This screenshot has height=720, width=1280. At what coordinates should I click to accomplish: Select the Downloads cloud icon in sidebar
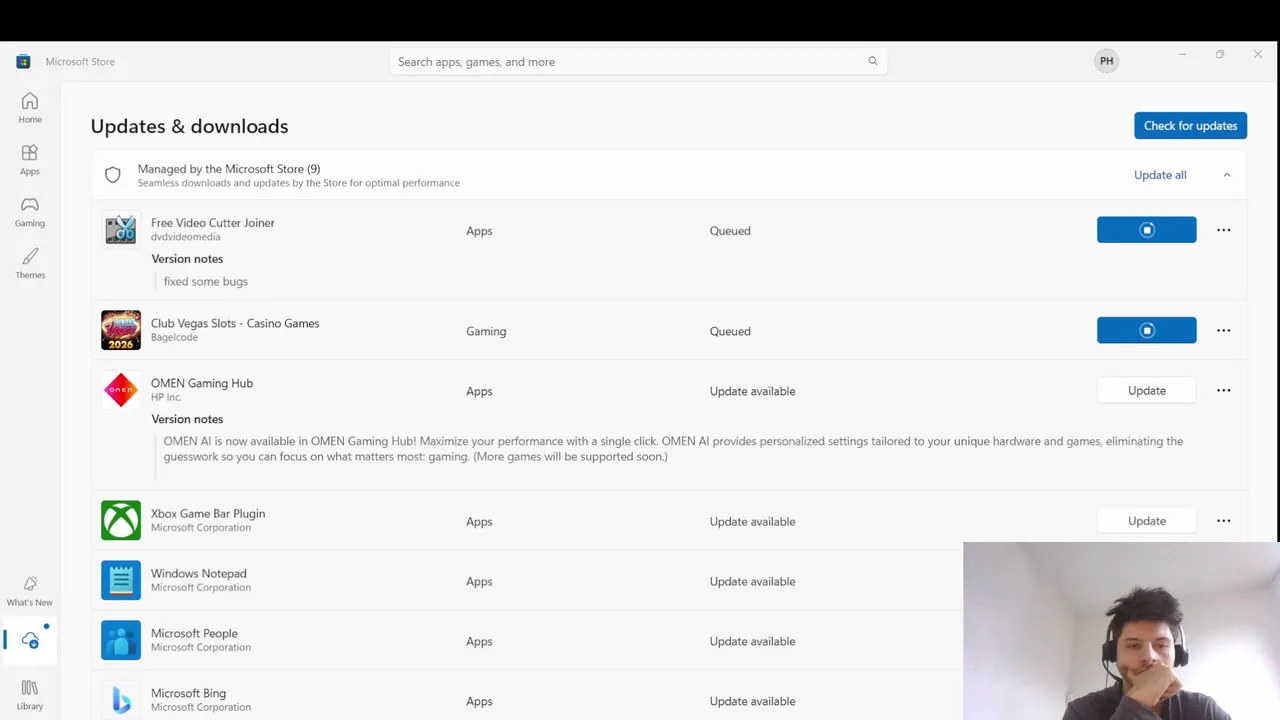[30, 641]
